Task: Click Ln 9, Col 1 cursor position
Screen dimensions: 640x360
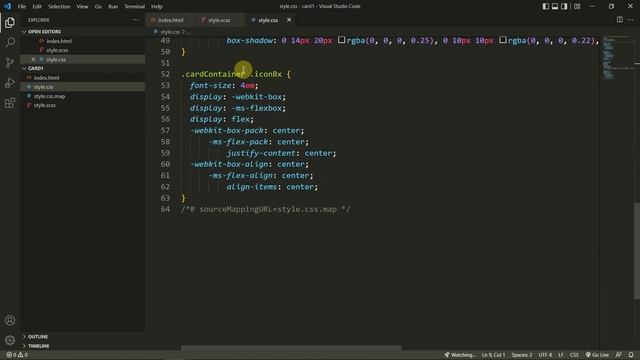Action: click(x=493, y=355)
